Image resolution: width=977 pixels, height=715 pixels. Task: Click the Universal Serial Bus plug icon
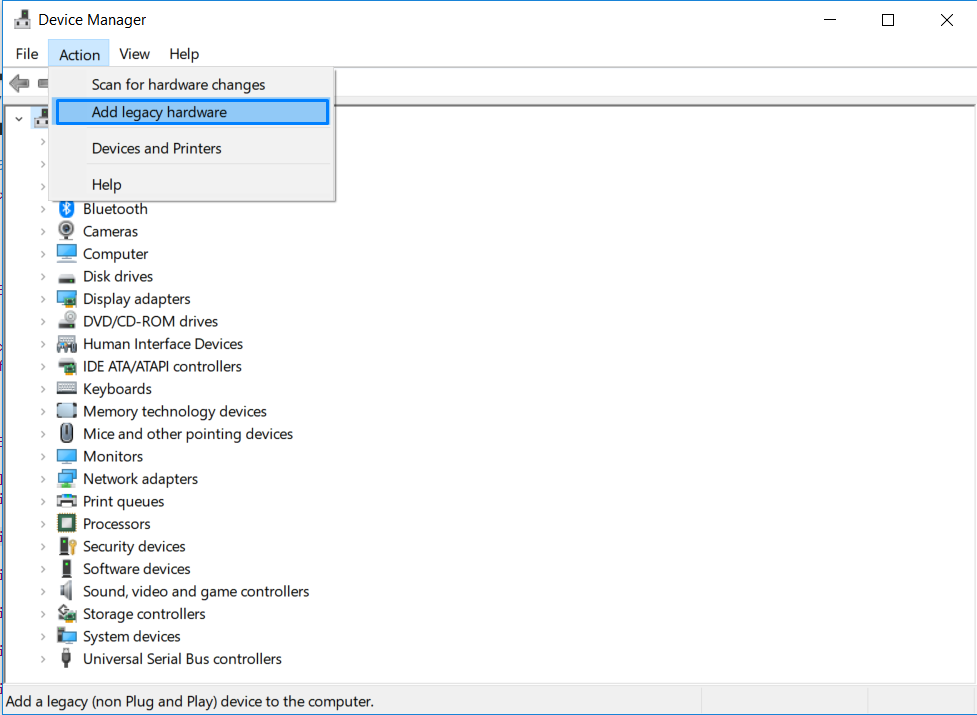(66, 658)
